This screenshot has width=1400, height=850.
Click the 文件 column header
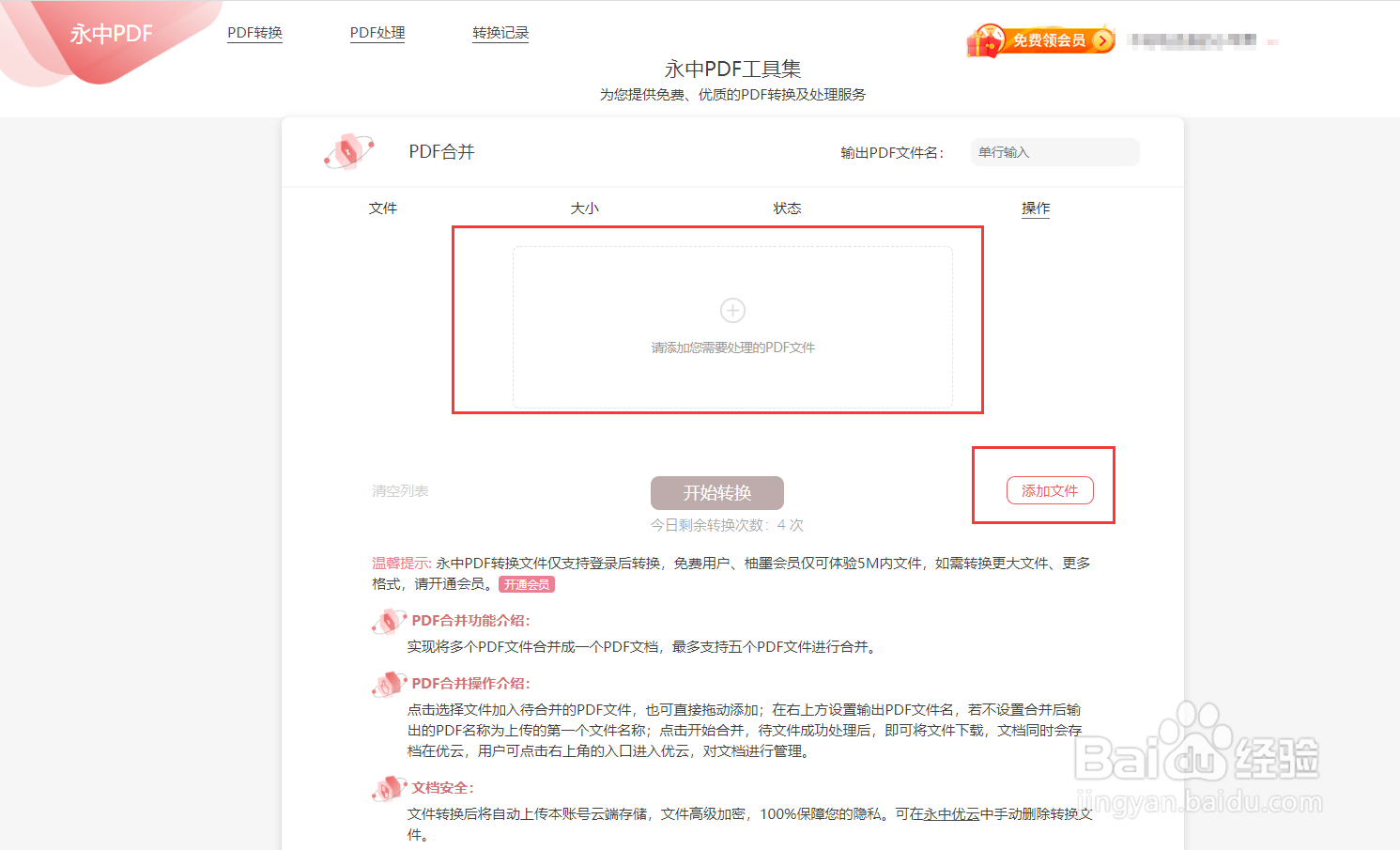(x=383, y=209)
